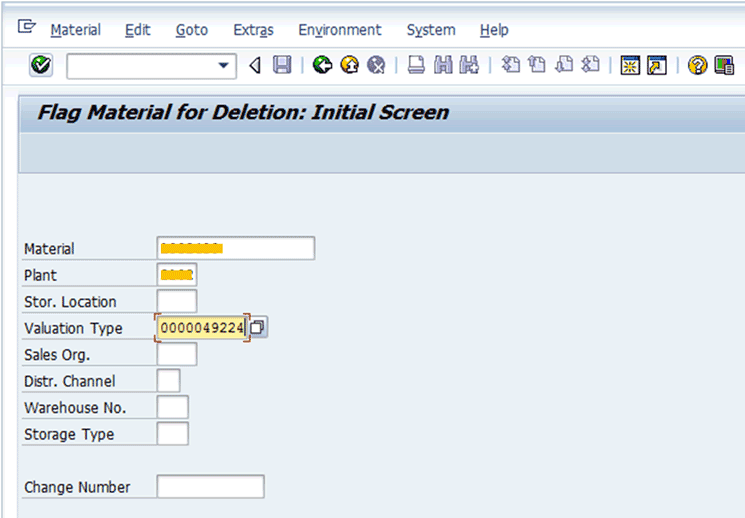Image resolution: width=745 pixels, height=518 pixels.
Task: Click the Find binoculars icon
Action: 443,65
